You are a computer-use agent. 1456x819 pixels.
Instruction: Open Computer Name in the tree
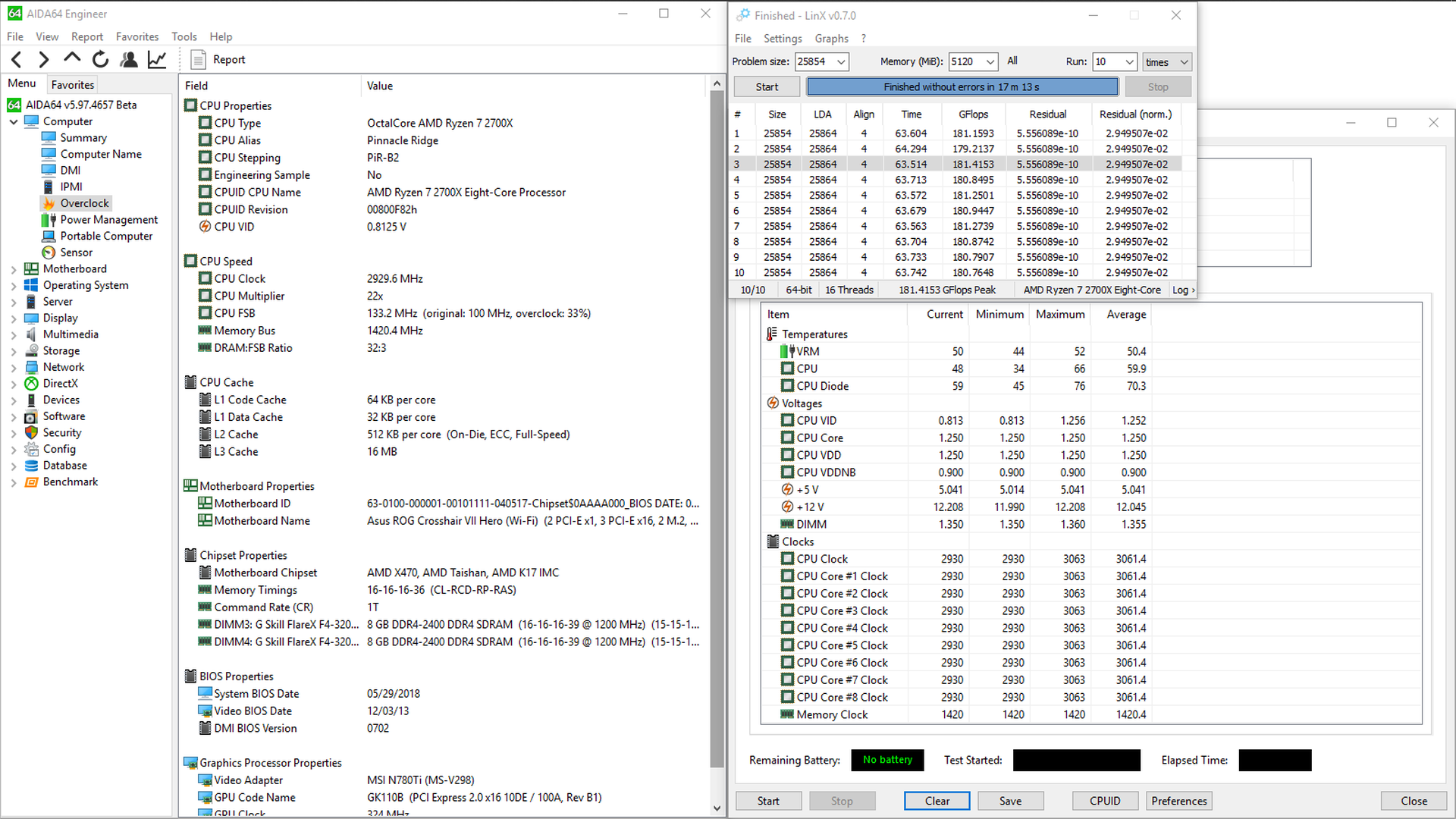(x=101, y=154)
